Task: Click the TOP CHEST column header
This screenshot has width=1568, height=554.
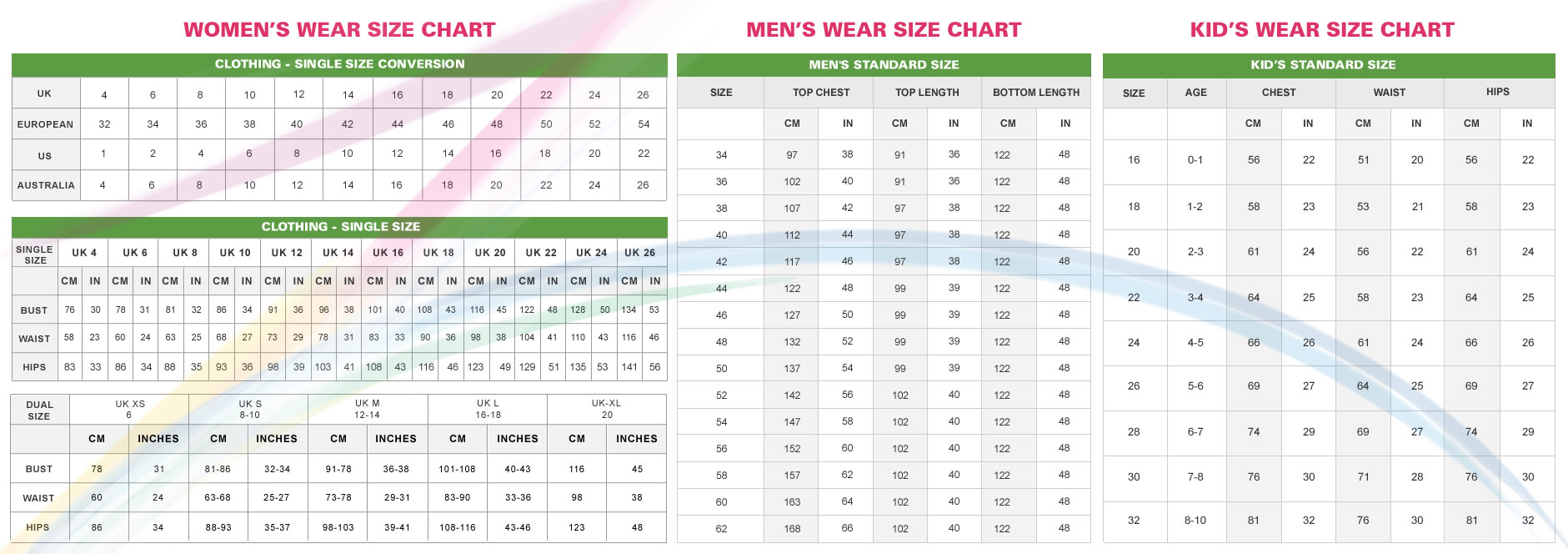Action: tap(821, 93)
